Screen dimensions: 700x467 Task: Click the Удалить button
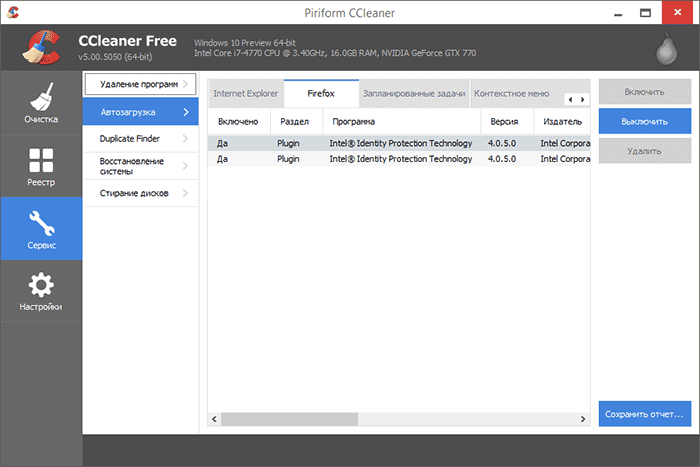coord(645,151)
